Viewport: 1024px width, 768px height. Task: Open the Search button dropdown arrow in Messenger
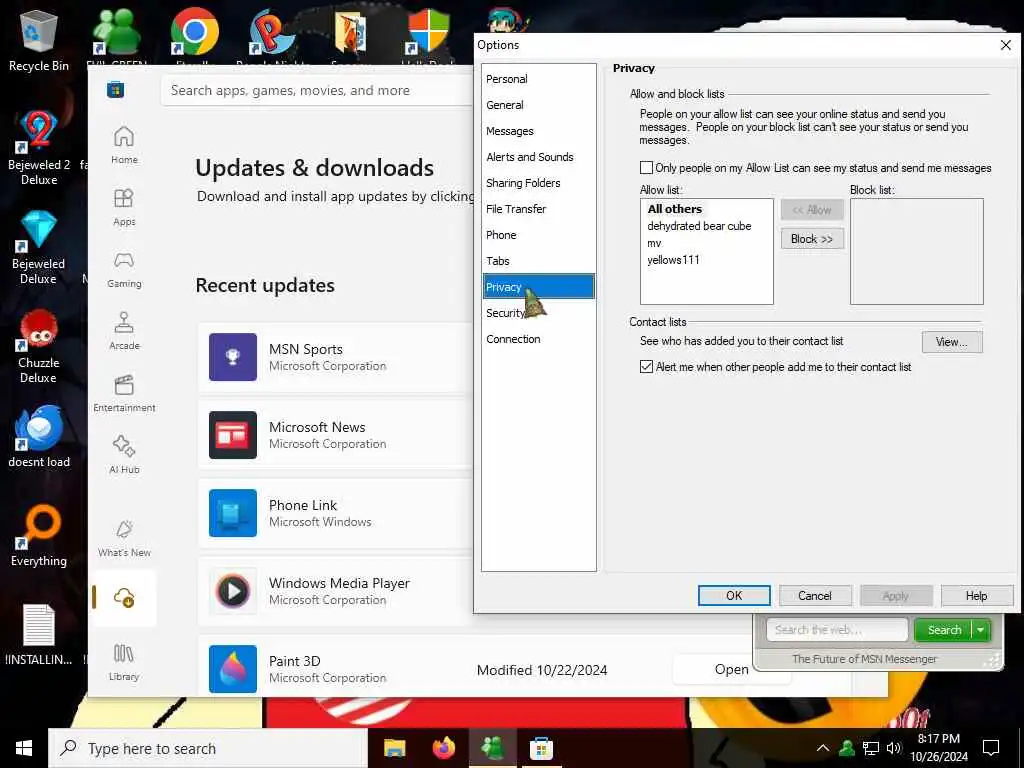[x=980, y=630]
